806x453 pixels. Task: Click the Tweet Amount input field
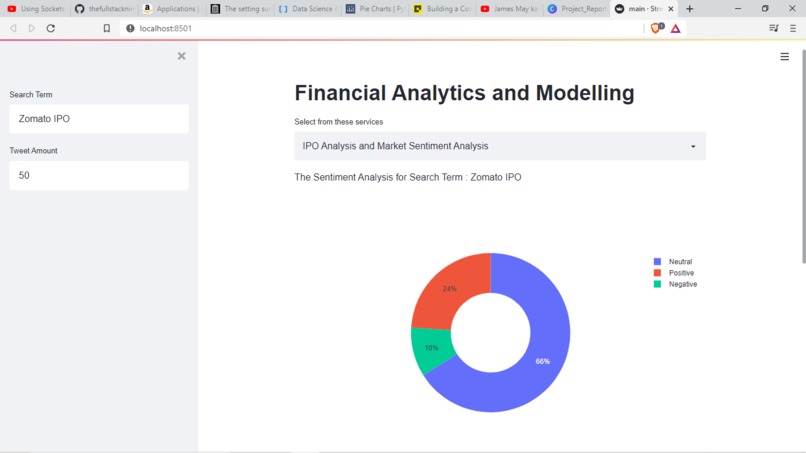99,175
